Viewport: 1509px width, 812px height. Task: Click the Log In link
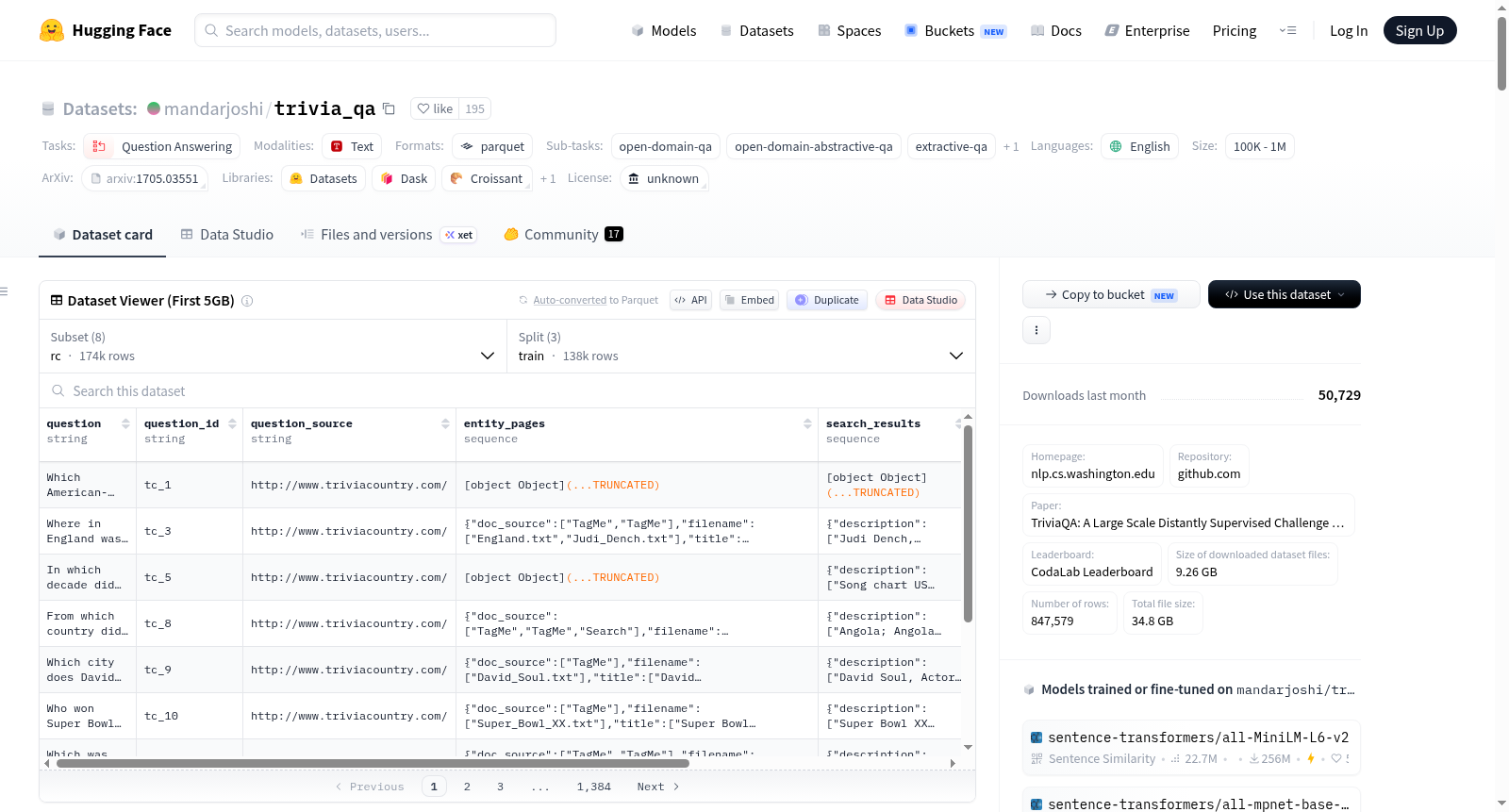[x=1349, y=30]
